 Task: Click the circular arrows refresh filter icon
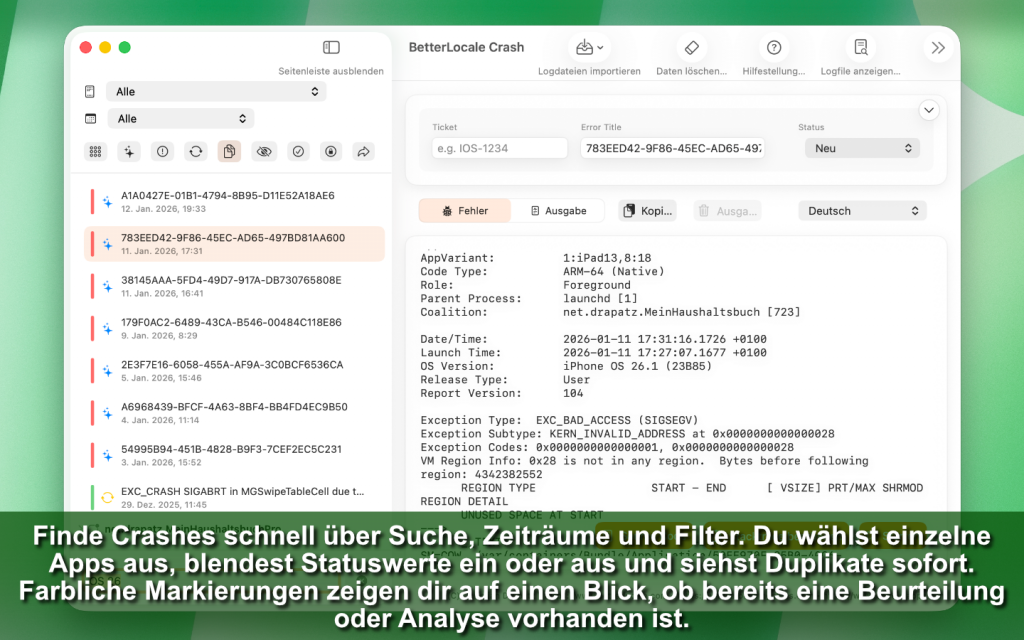click(196, 151)
